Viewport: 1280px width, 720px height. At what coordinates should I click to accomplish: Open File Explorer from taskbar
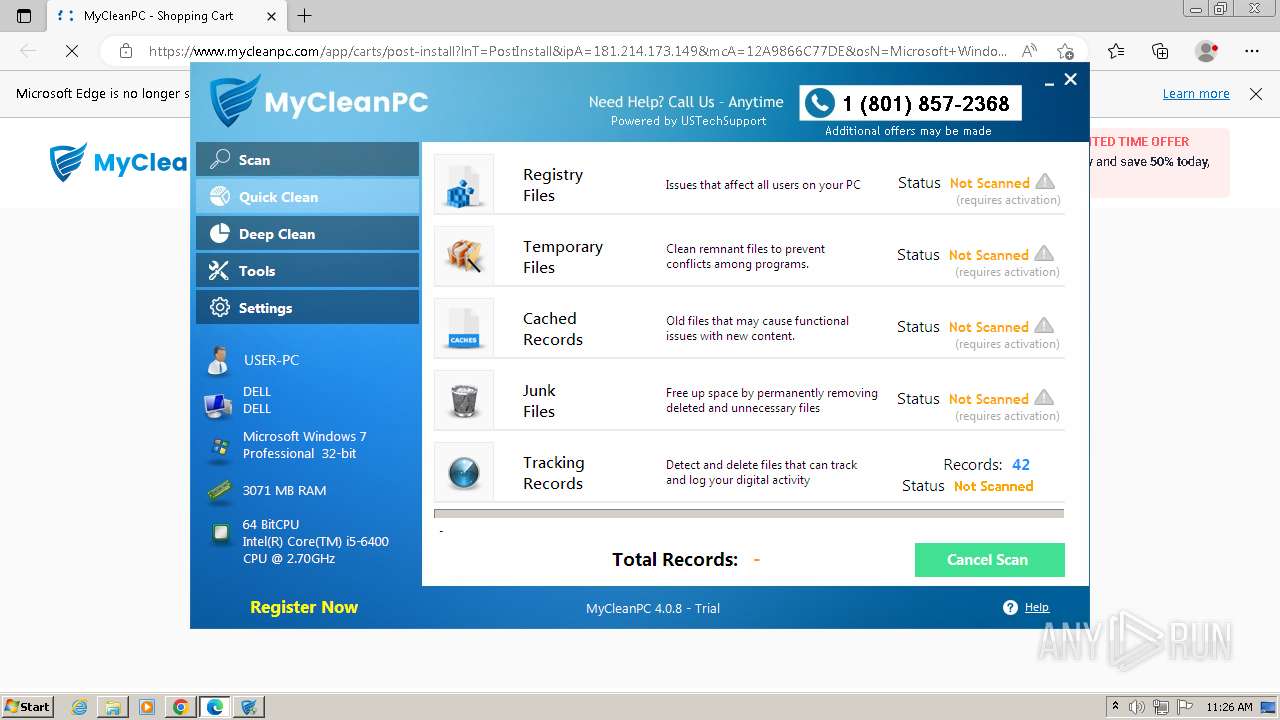click(113, 707)
